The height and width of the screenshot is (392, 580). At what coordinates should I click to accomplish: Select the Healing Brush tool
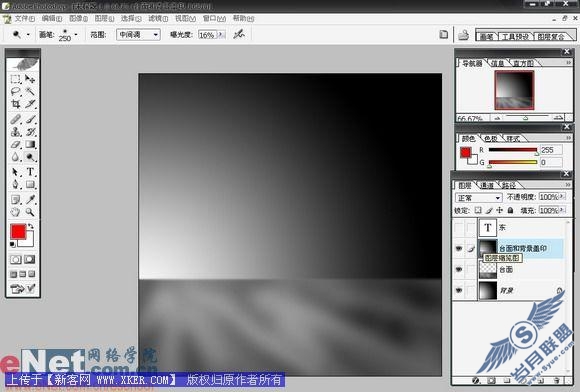pos(16,119)
